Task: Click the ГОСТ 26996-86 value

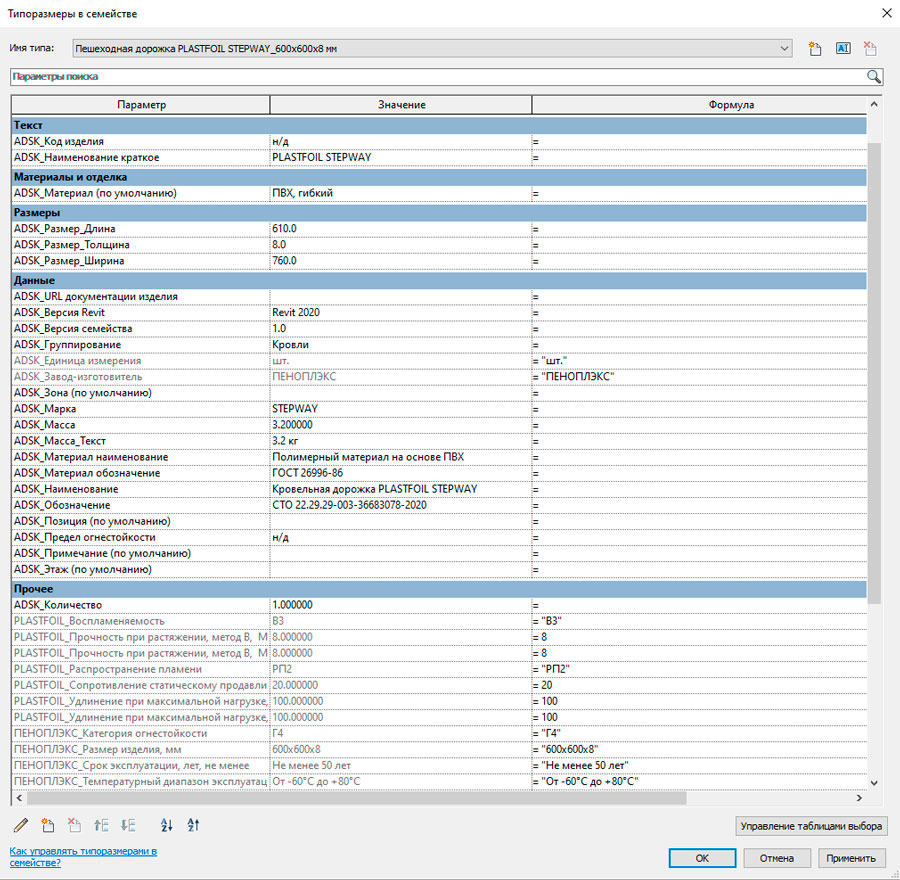Action: (x=307, y=474)
